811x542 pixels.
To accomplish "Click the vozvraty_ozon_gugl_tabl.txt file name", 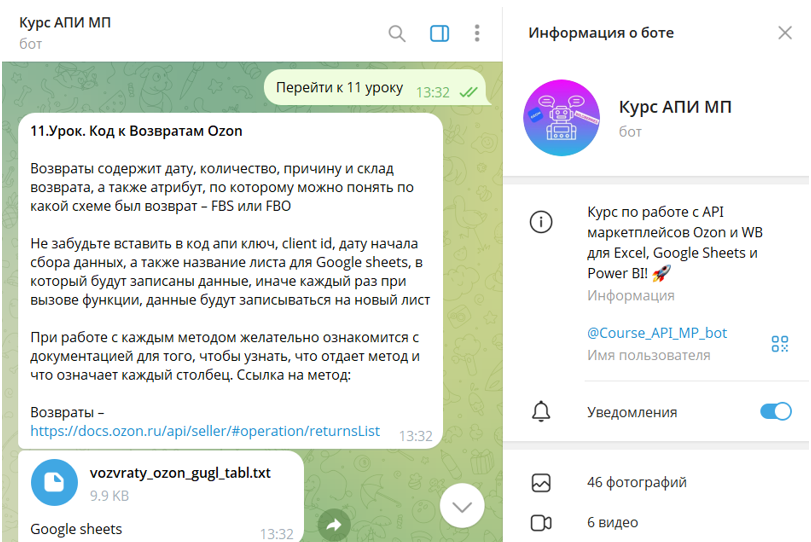I will click(x=180, y=473).
